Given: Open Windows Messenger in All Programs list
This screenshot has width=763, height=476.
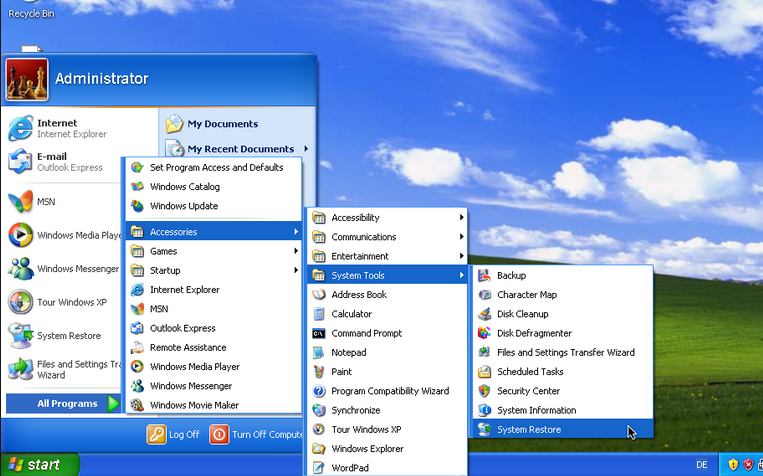Looking at the screenshot, I should click(x=214, y=386).
